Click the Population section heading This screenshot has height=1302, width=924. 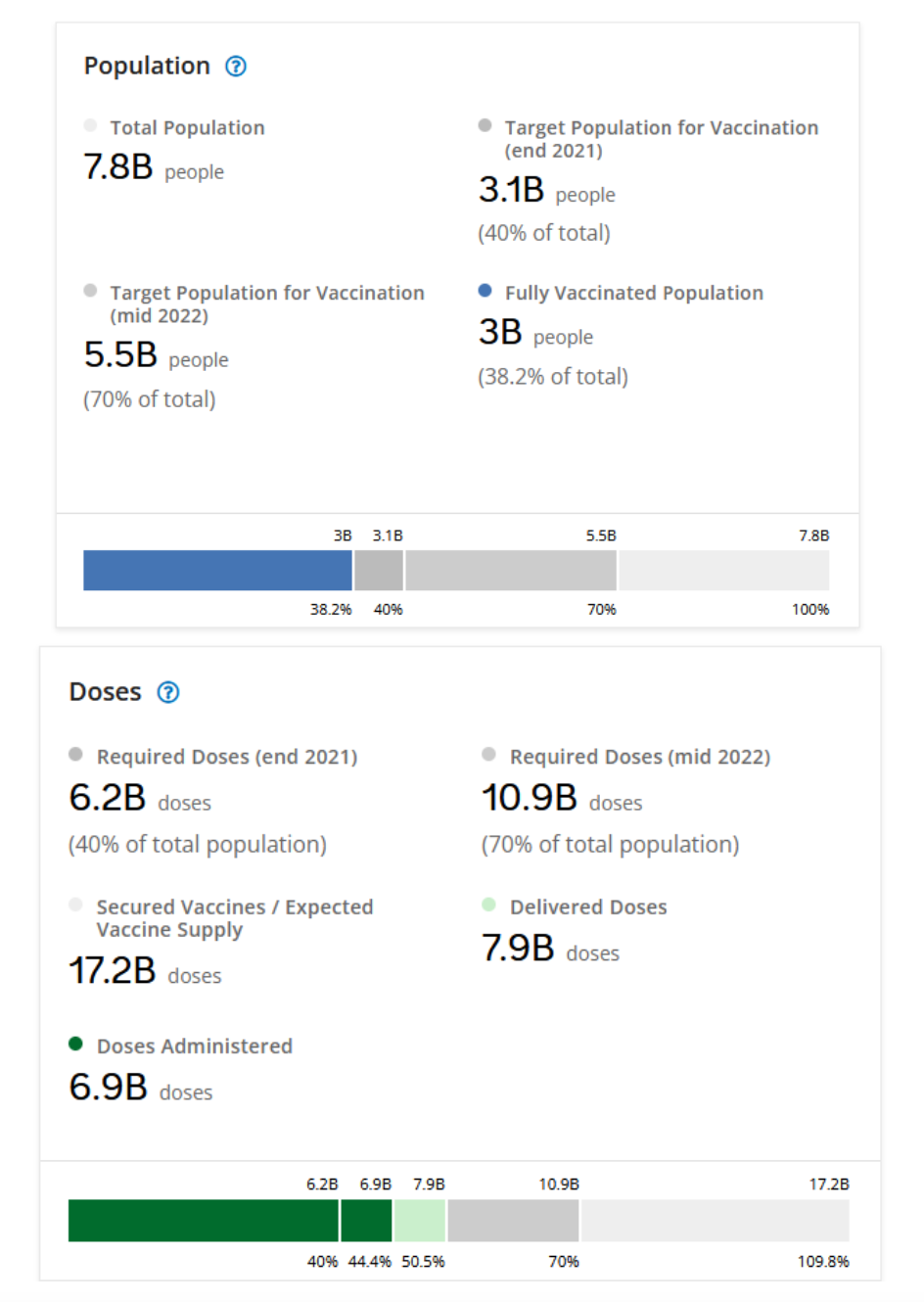[147, 67]
